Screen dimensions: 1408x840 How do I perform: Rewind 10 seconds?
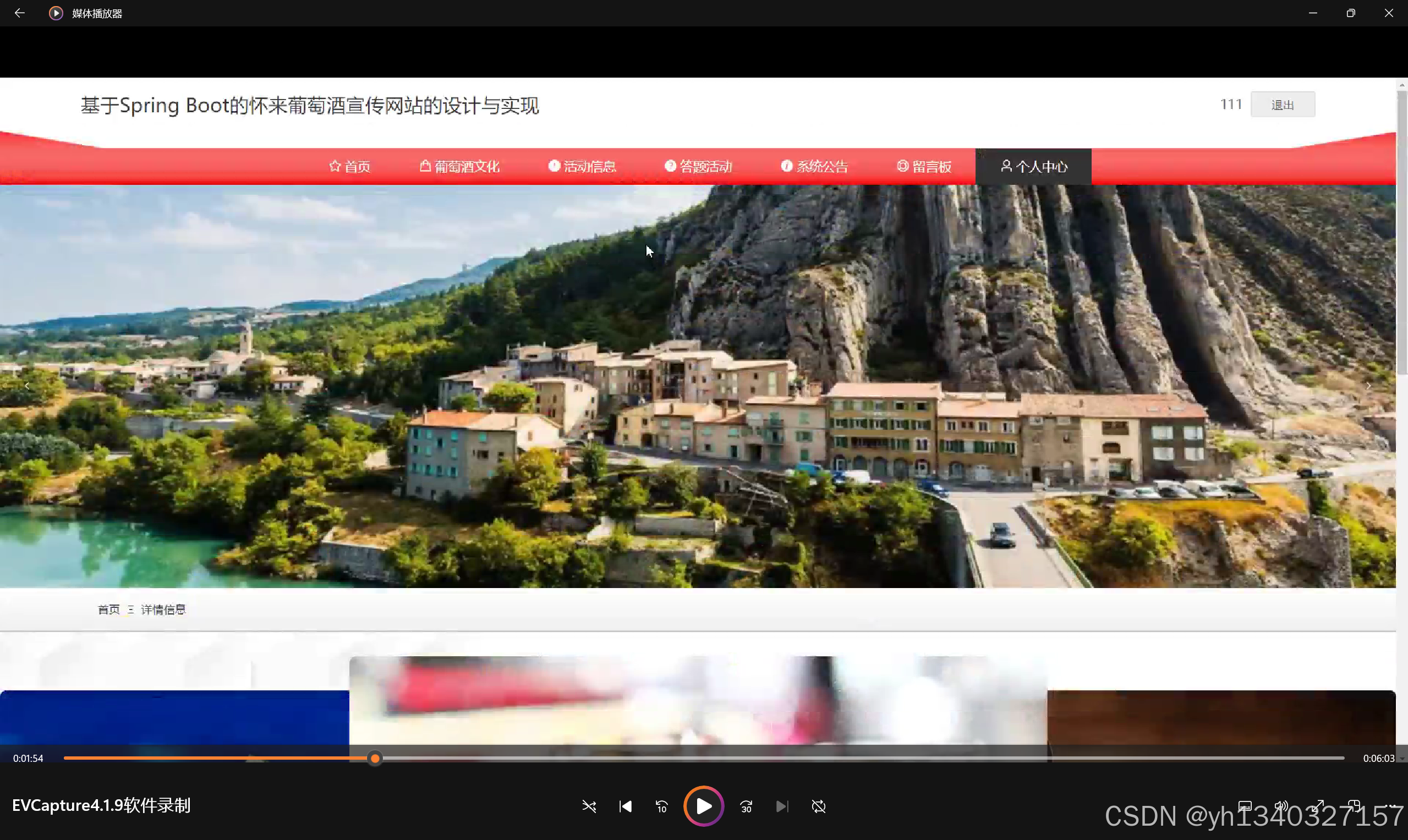tap(661, 806)
